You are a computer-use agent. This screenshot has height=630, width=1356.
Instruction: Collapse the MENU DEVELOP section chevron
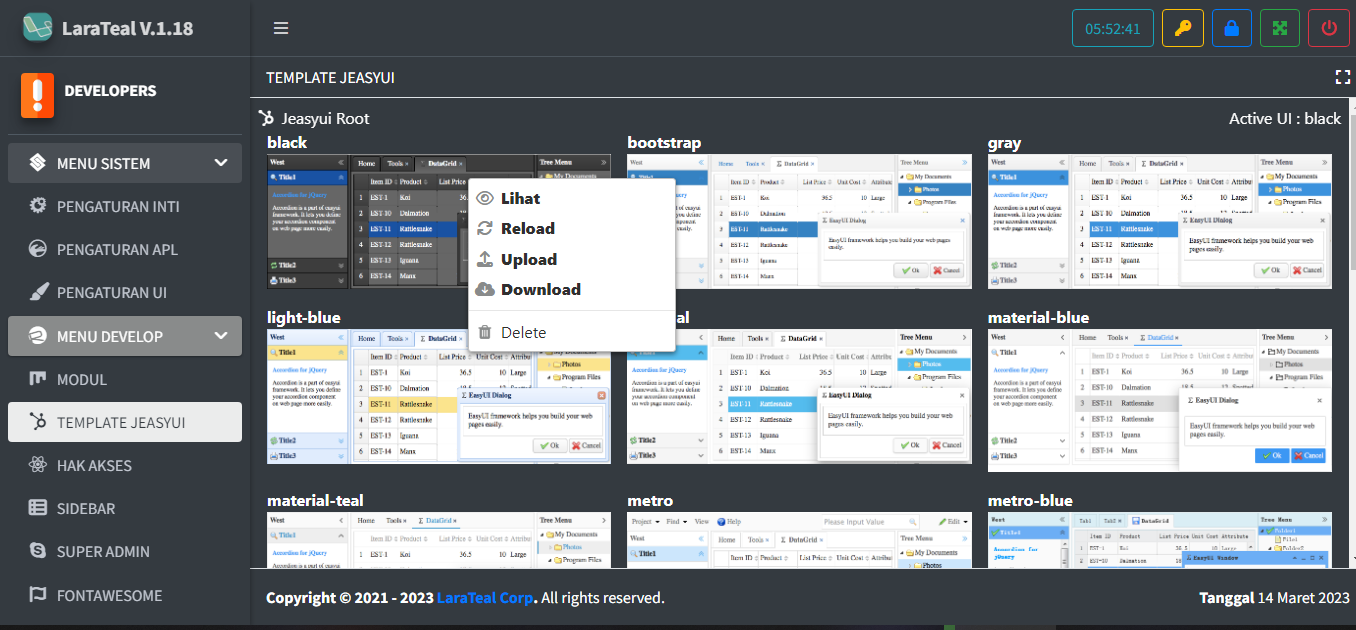tap(220, 336)
